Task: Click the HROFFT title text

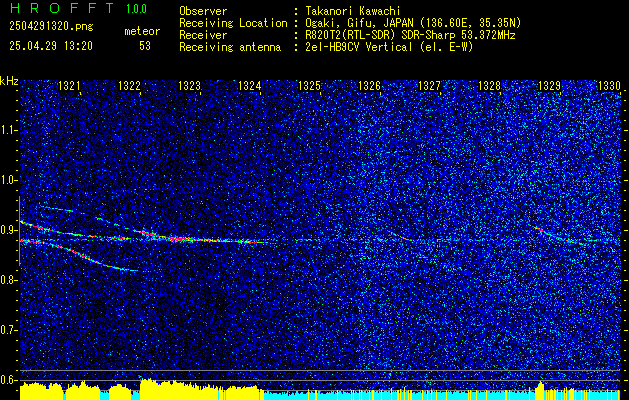Action: click(62, 8)
